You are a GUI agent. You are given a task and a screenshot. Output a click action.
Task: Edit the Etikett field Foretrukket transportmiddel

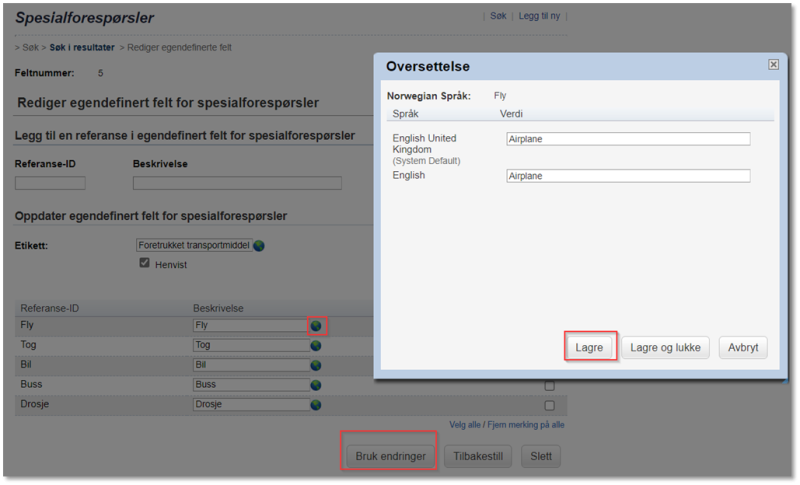pyautogui.click(x=194, y=245)
